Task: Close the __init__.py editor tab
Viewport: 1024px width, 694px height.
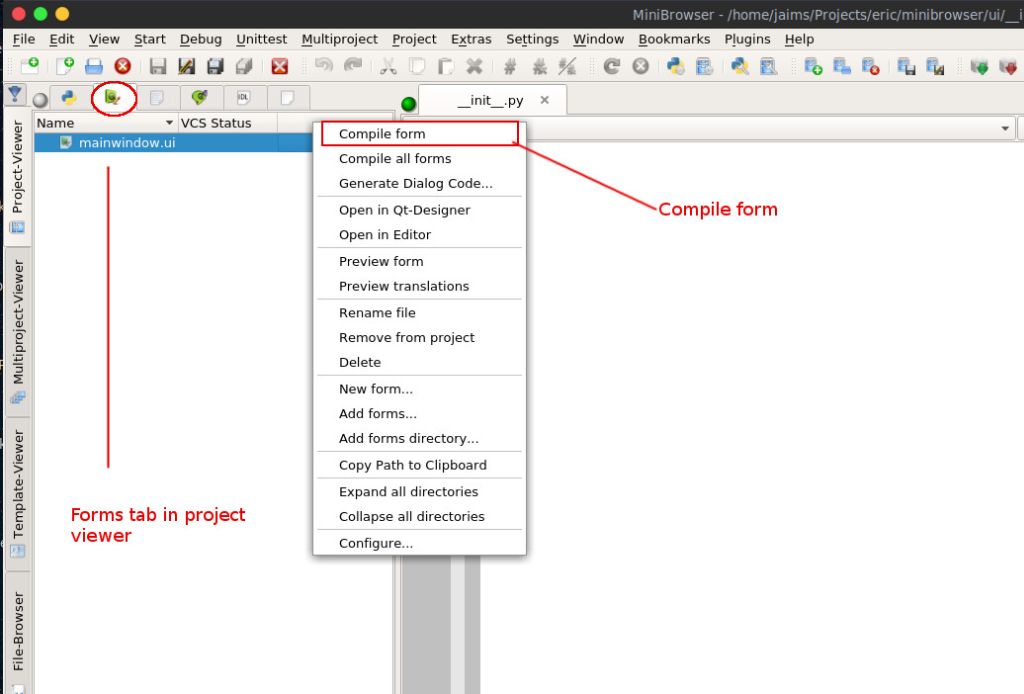Action: (x=545, y=100)
